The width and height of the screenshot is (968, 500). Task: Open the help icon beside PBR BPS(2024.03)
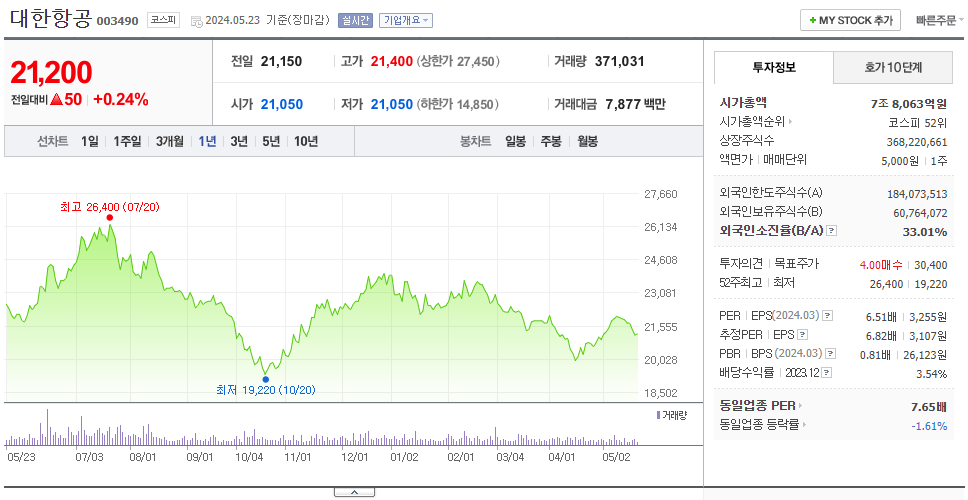click(x=832, y=354)
